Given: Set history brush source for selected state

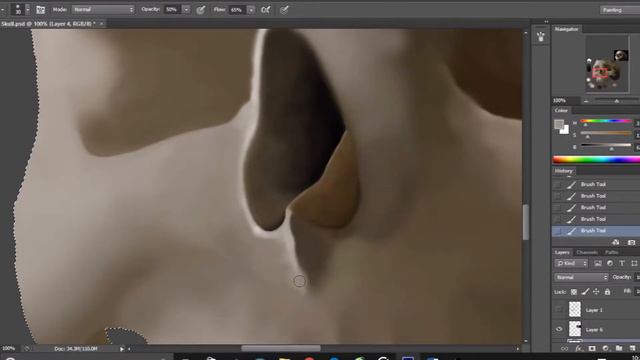Looking at the screenshot, I should click(x=557, y=231).
